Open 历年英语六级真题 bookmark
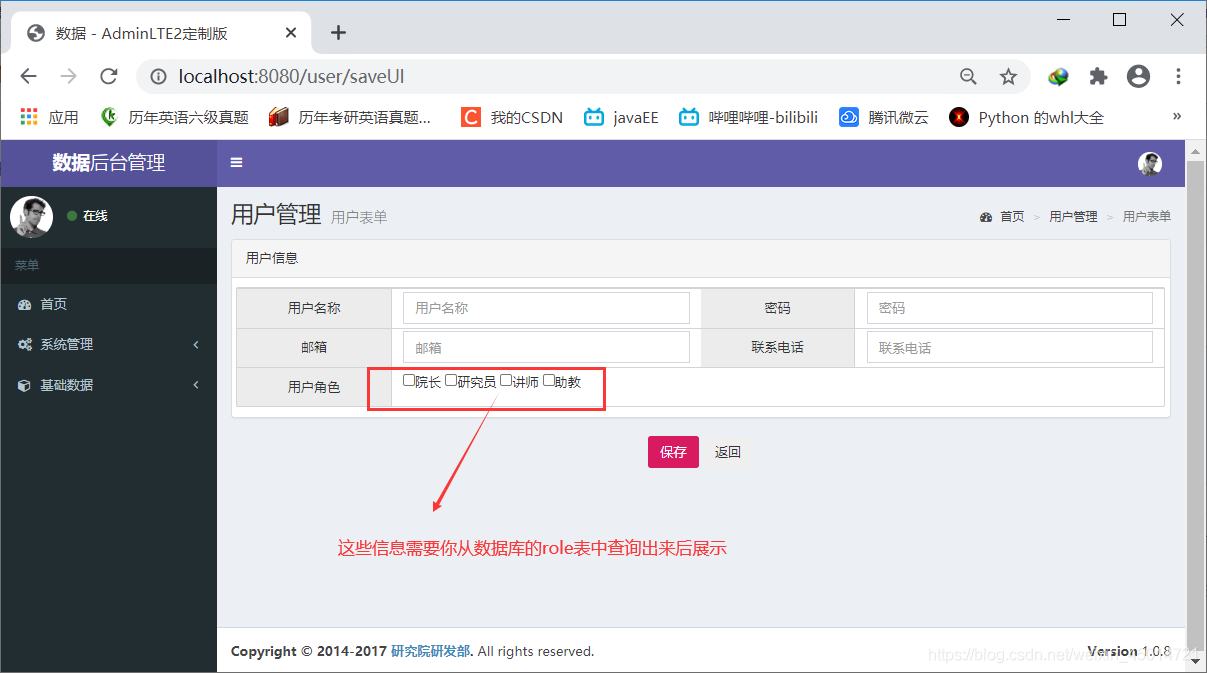1207x673 pixels. tap(174, 117)
